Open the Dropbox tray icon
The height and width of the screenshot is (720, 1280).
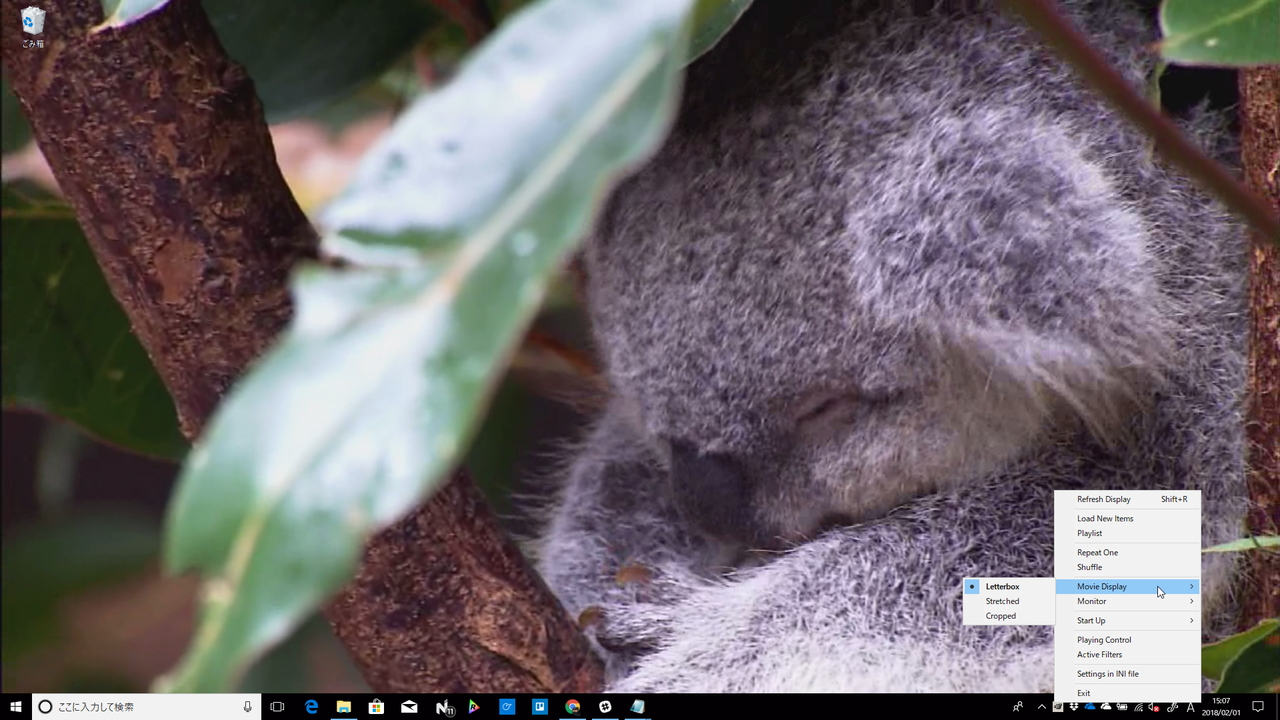[1074, 706]
